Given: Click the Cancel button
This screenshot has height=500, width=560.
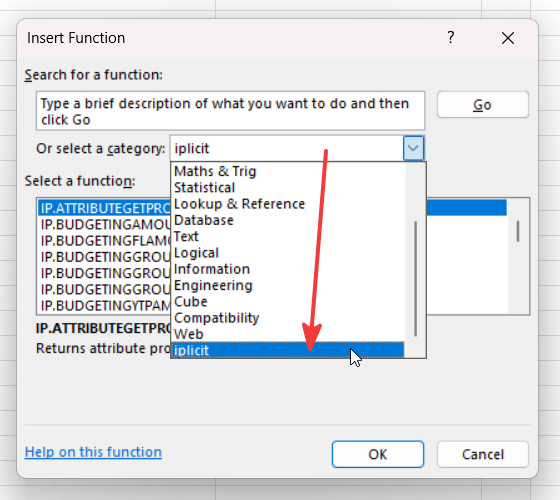Looking at the screenshot, I should tap(482, 454).
